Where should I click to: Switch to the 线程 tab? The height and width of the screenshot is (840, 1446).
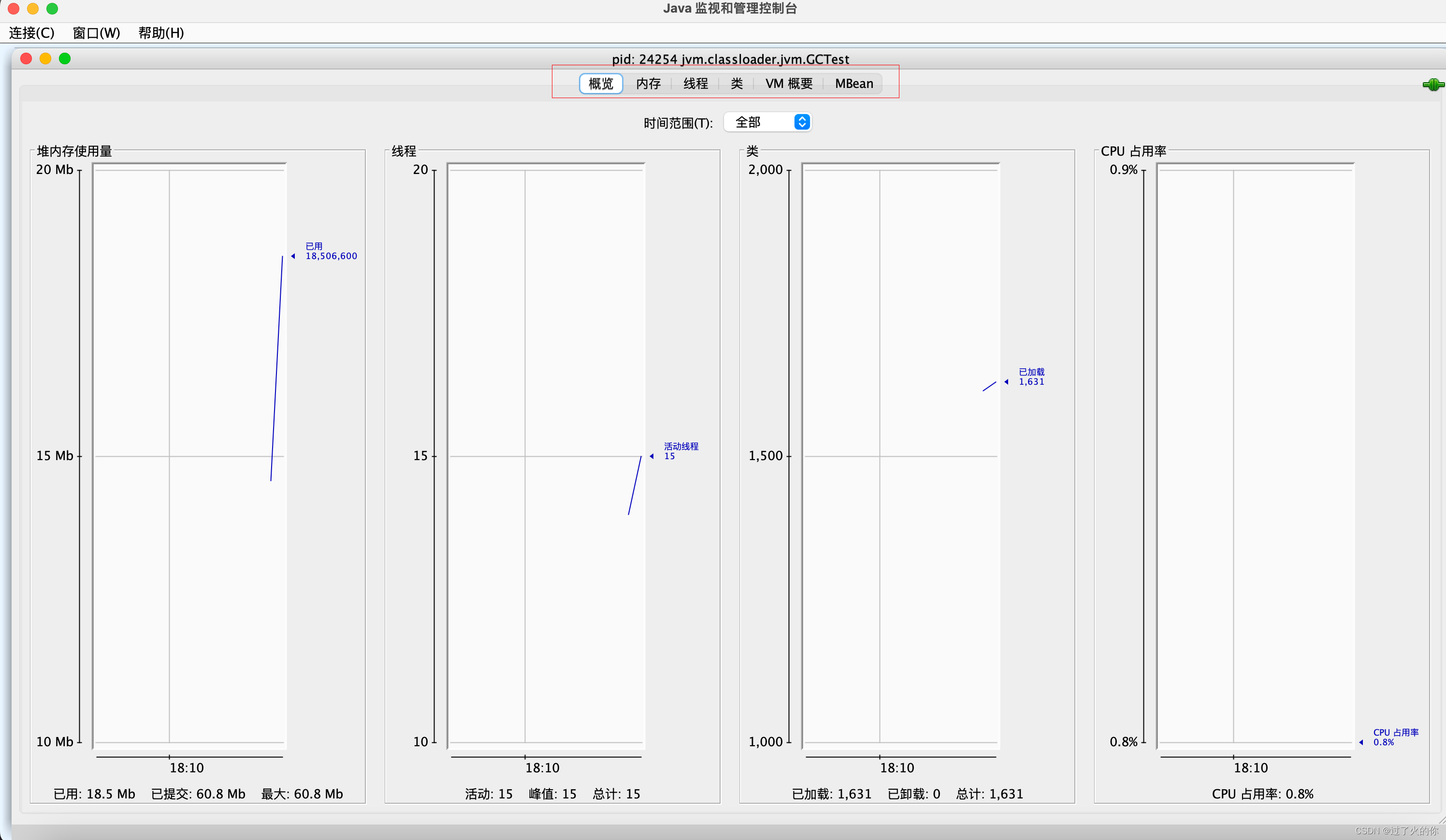click(695, 84)
